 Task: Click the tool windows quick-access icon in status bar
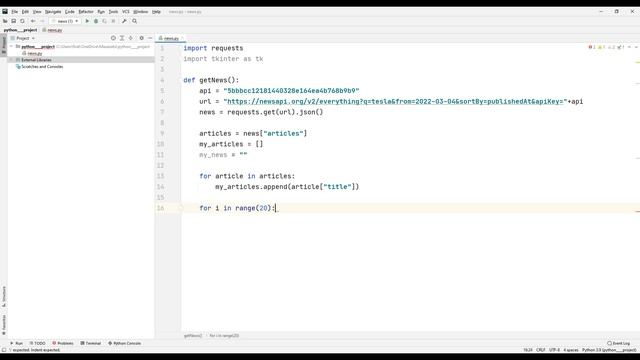coord(4,350)
